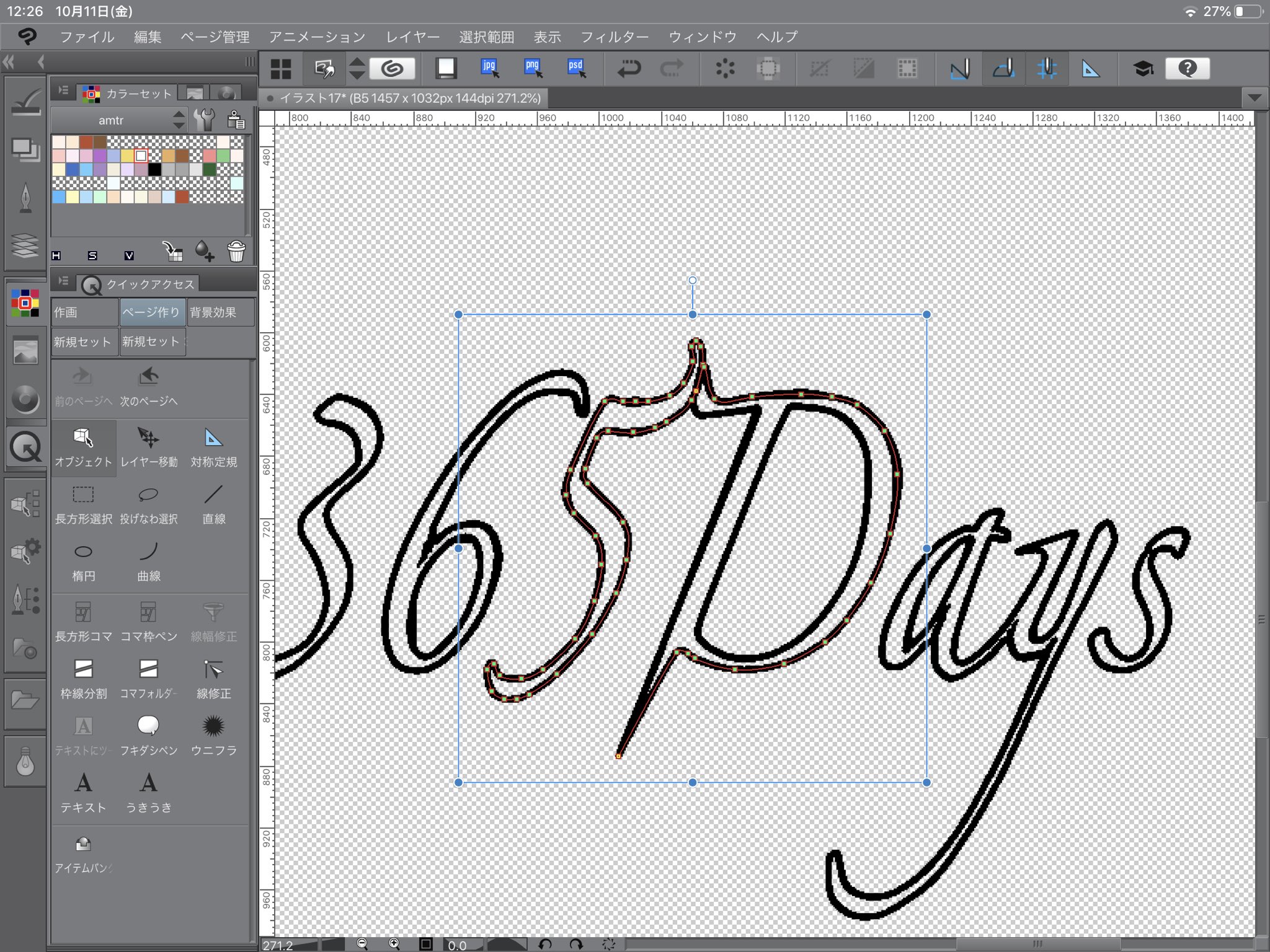Choose lasso selection tool (投げなわ選択)
Viewport: 1270px width, 952px height.
click(x=149, y=505)
